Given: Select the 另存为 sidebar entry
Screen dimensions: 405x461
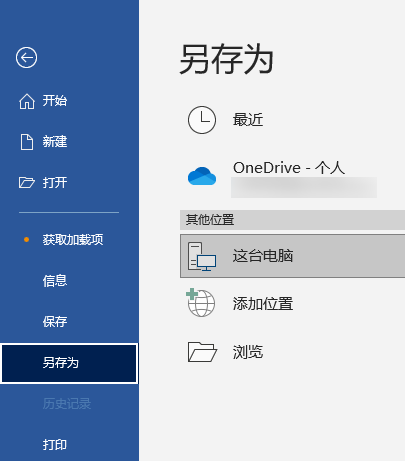Looking at the screenshot, I should [69, 363].
